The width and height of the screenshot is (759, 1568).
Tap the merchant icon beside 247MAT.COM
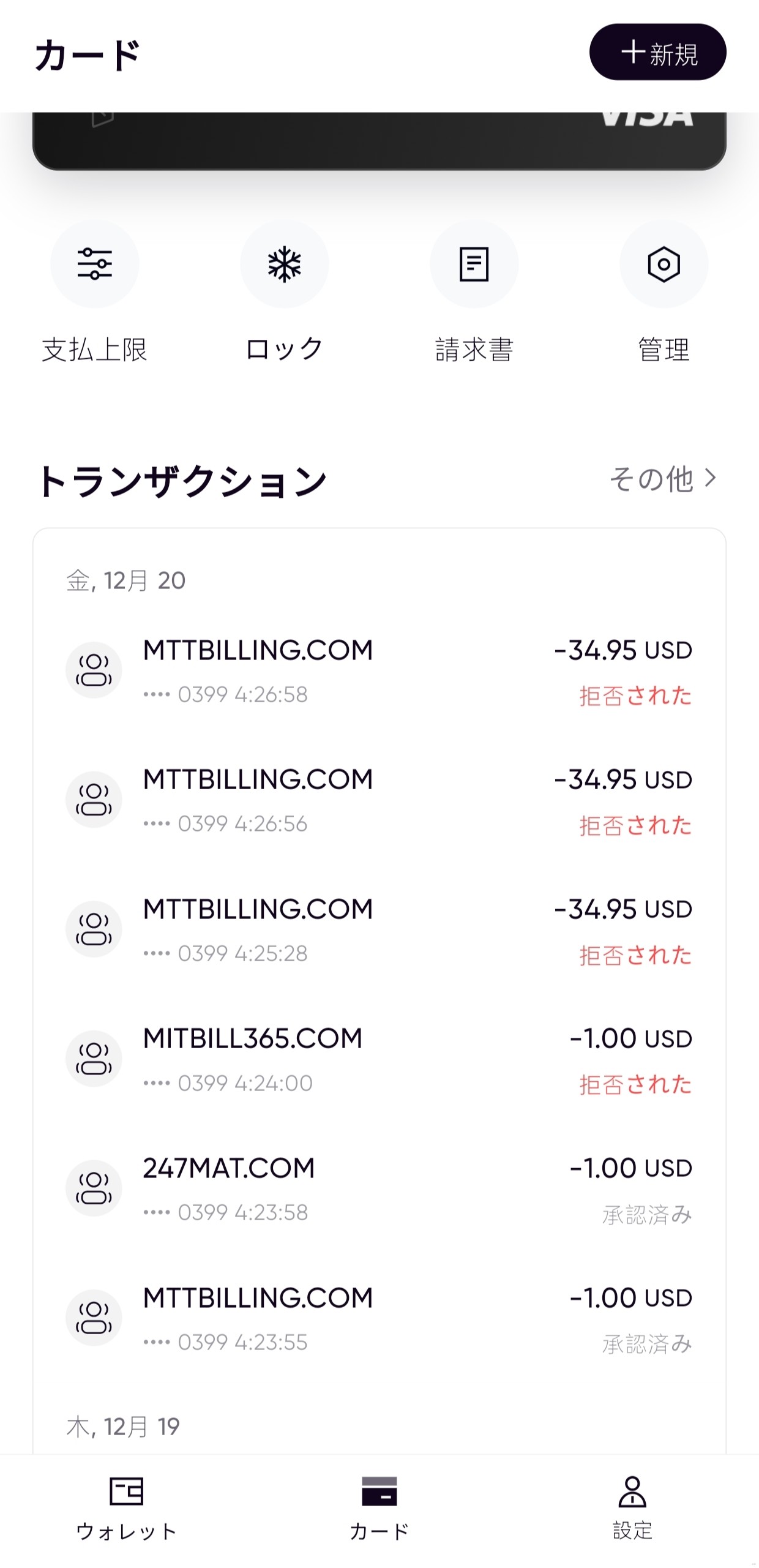94,1188
